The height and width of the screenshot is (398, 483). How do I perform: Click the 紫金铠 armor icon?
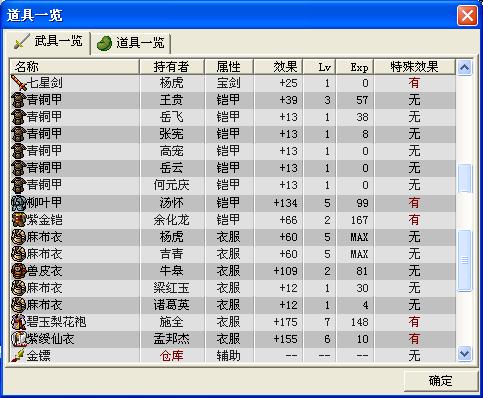pyautogui.click(x=19, y=220)
